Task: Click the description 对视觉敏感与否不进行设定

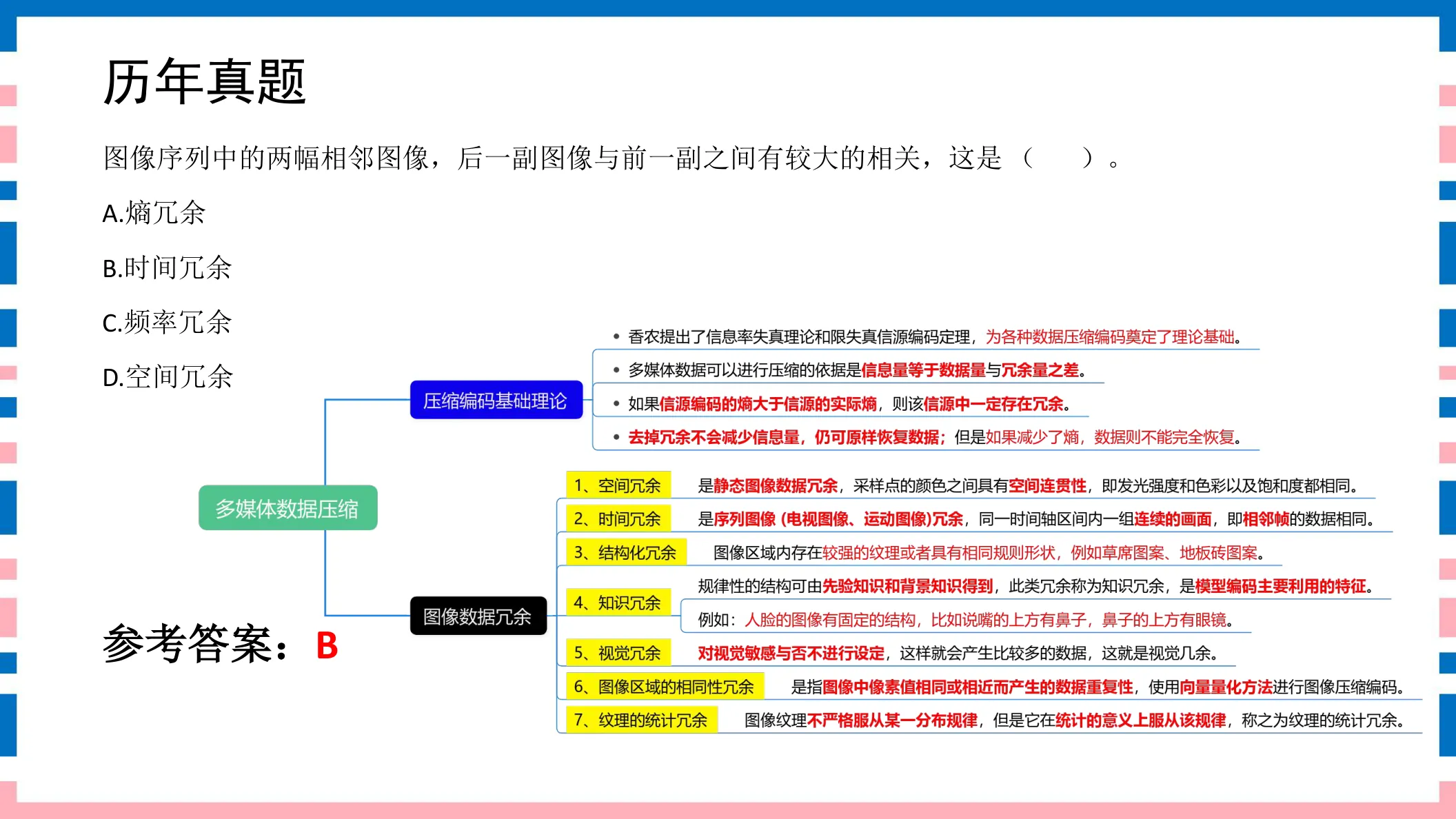Action: click(x=958, y=653)
